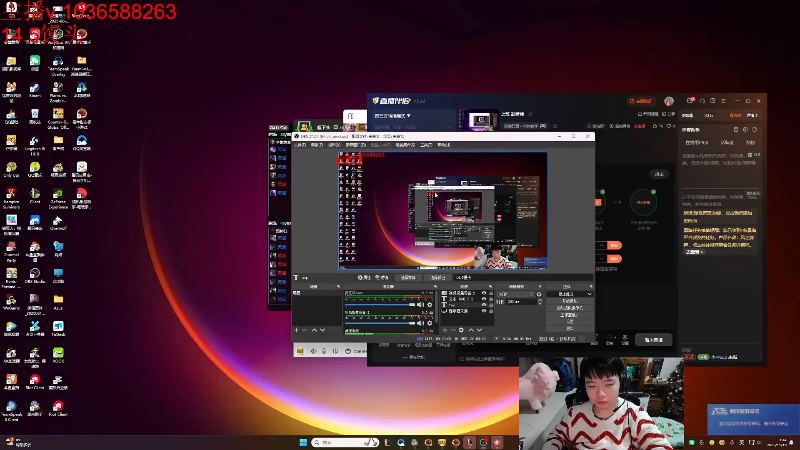Move selected OBS source up
Image resolution: width=800 pixels, height=450 pixels.
(471, 330)
